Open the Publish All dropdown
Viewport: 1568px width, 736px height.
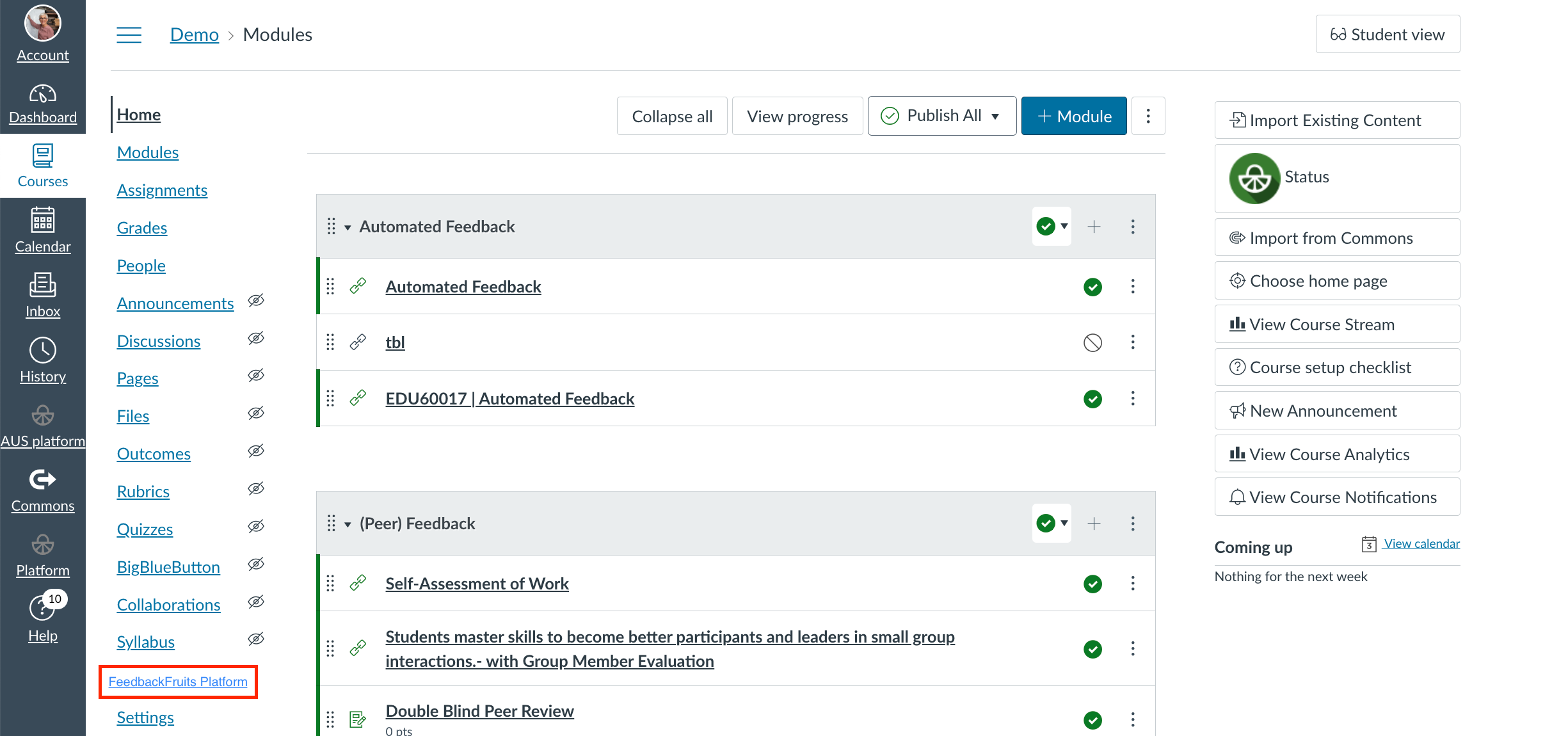941,116
